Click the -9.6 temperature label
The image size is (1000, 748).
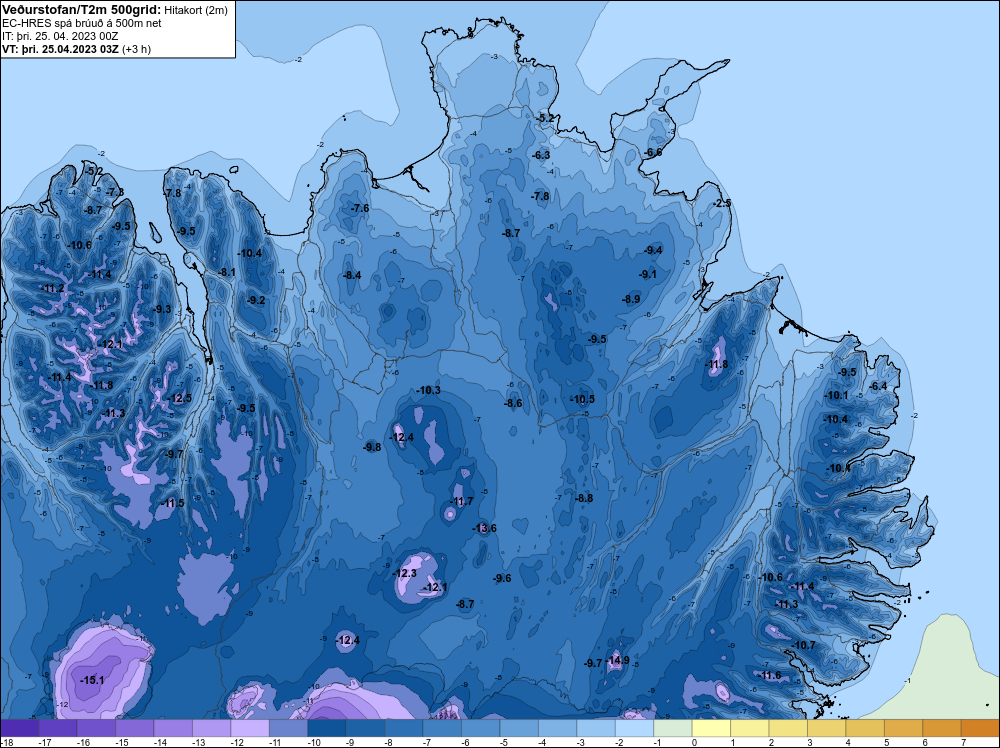tap(502, 578)
